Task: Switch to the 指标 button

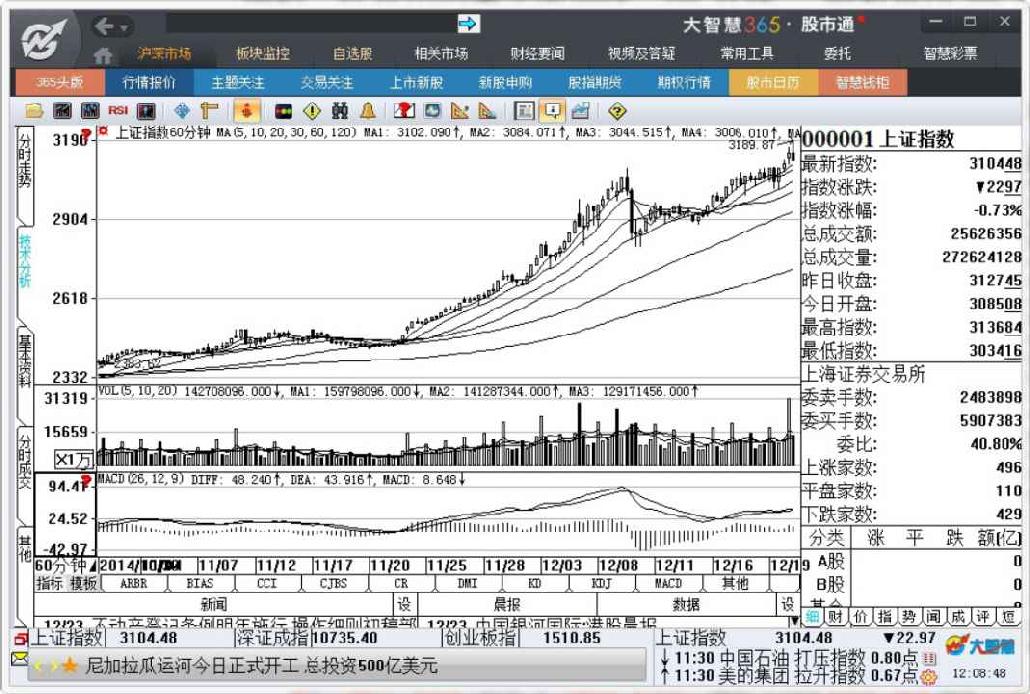Action: tap(49, 583)
